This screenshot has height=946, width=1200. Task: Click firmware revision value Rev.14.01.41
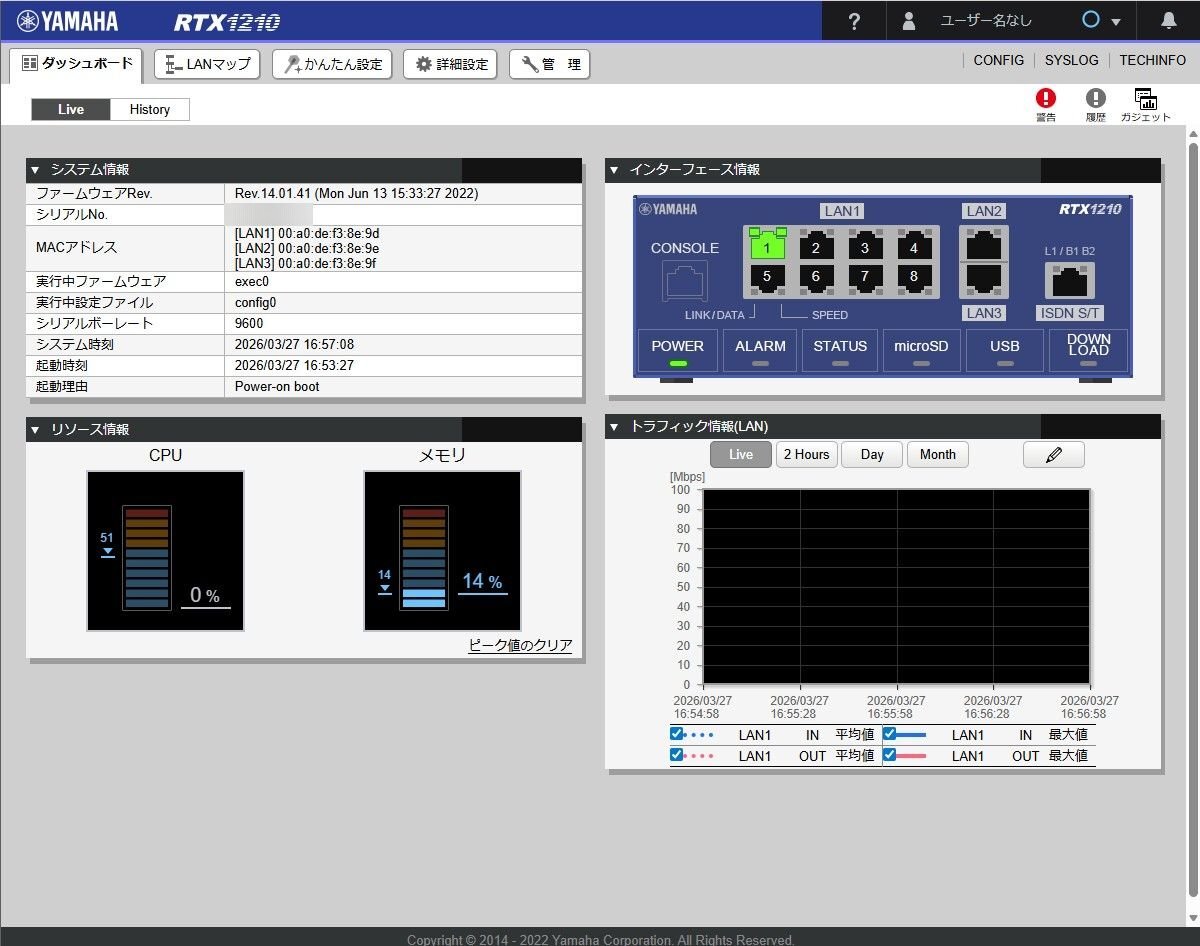point(357,193)
